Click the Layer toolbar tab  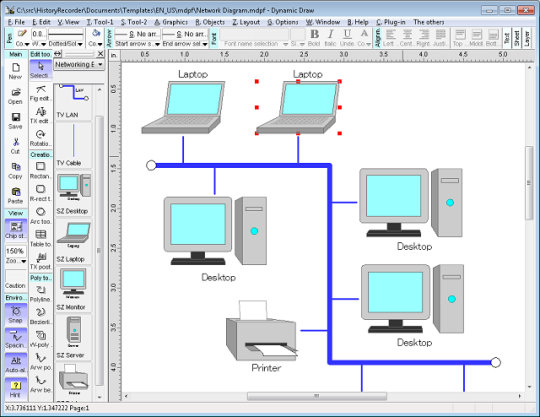coord(527,38)
